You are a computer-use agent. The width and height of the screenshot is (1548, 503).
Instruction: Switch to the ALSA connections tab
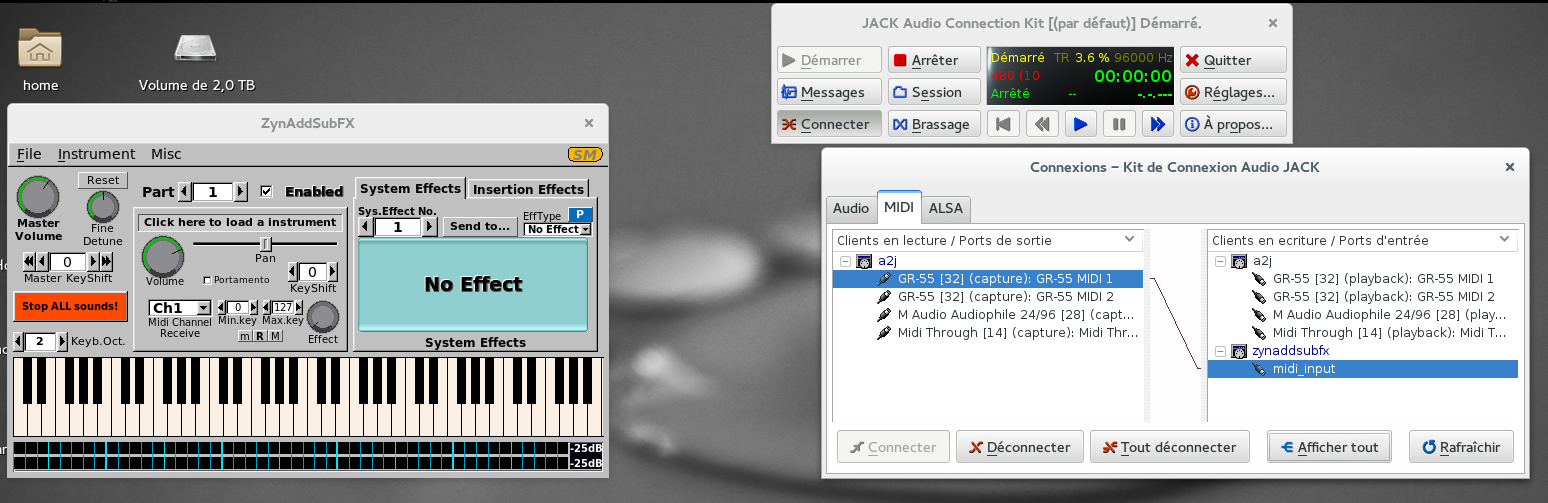click(946, 208)
